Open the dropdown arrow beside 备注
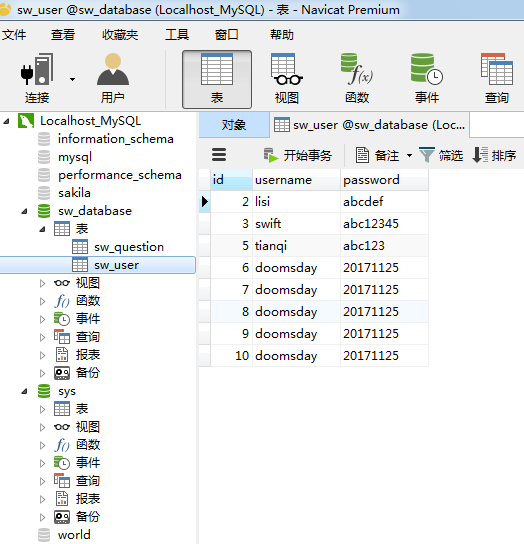 click(x=409, y=155)
